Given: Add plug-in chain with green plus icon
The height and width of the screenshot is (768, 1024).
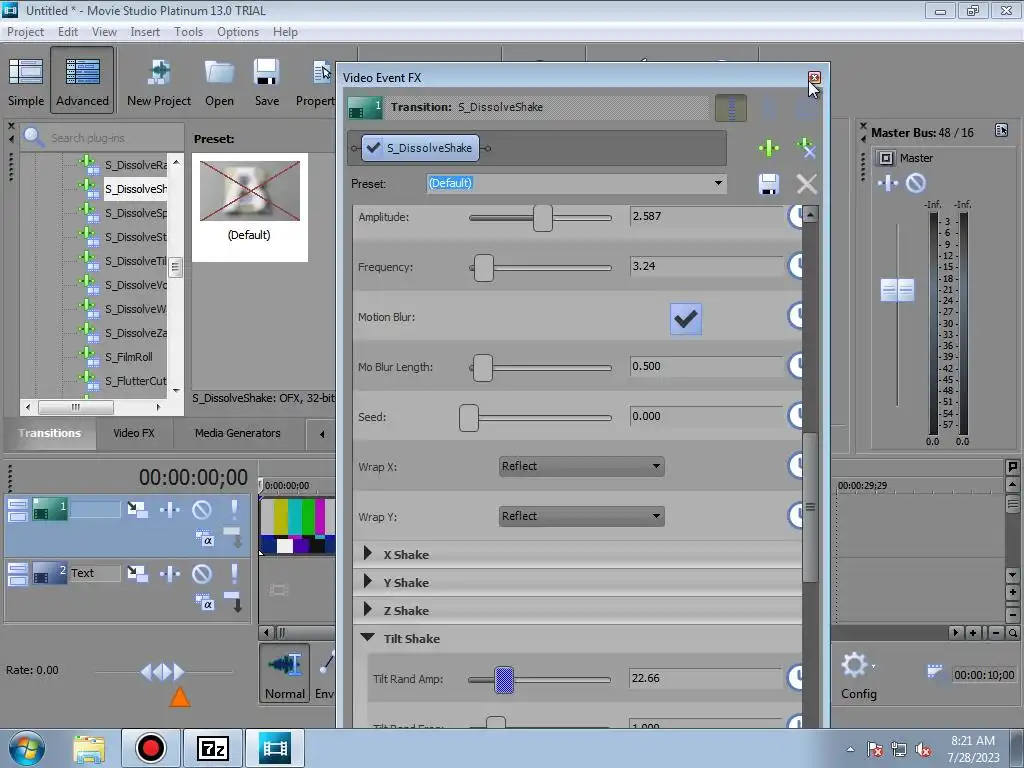Looking at the screenshot, I should [769, 148].
